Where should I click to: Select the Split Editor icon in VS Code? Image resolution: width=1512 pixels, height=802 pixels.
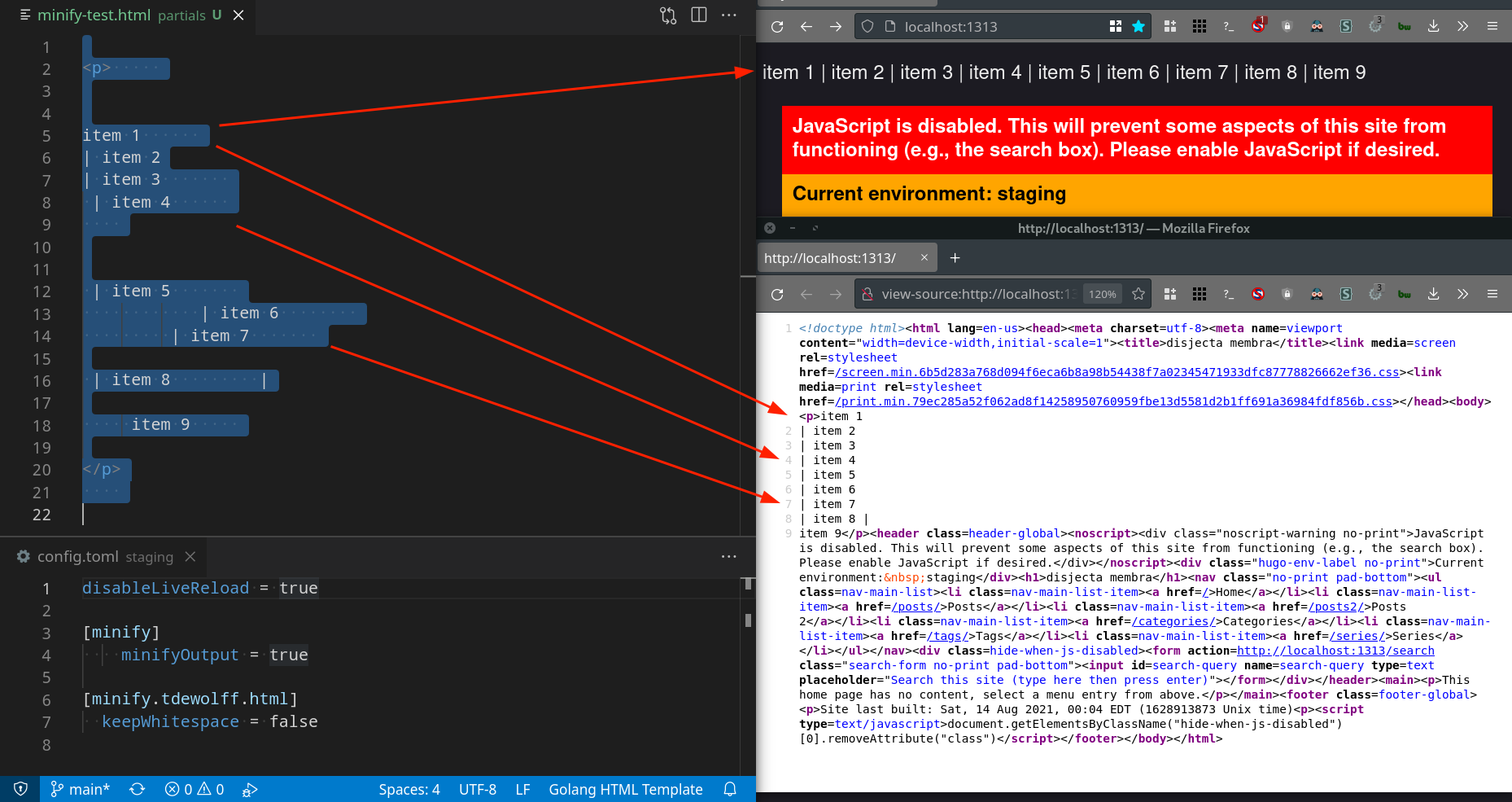[698, 15]
